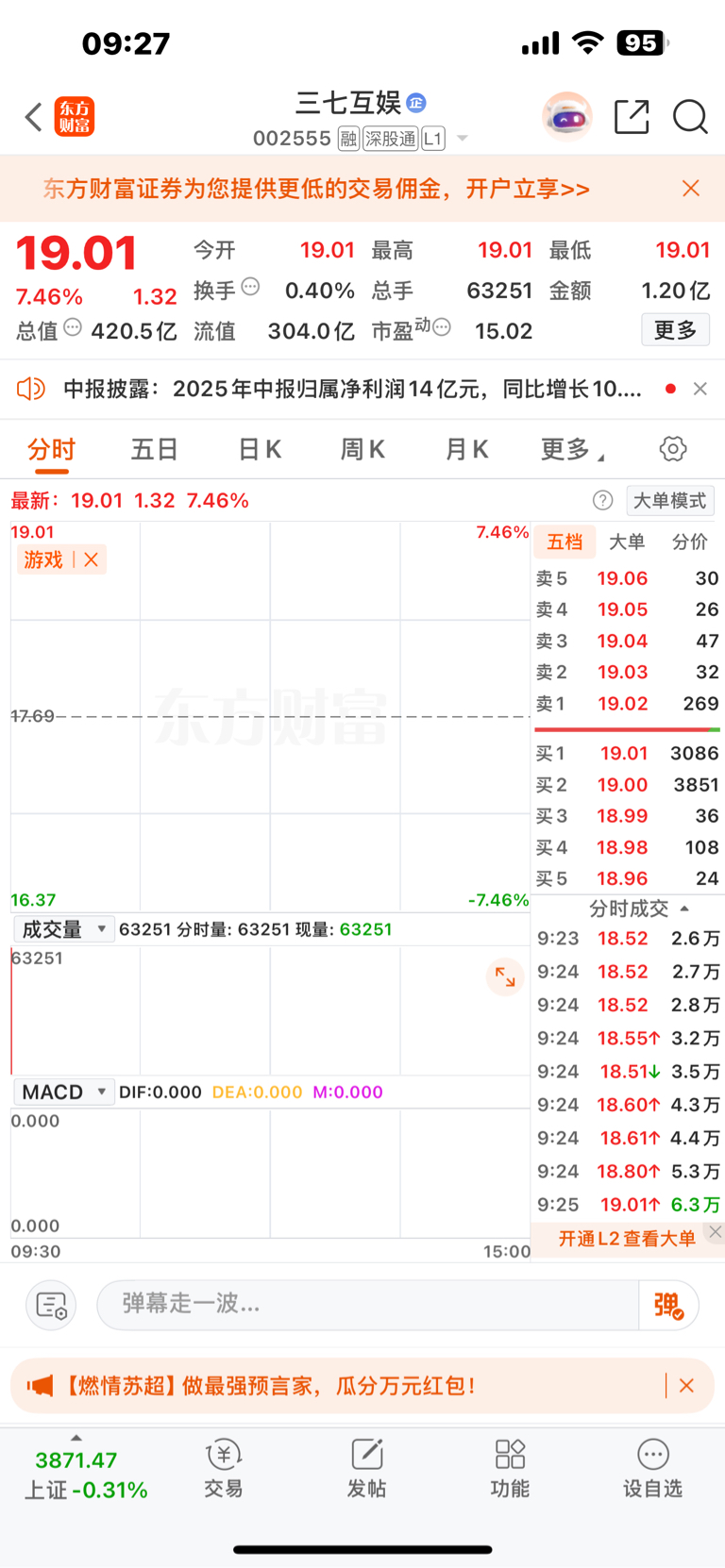The image size is (725, 1568).
Task: Tap the info icon beside 总值
Action: tap(73, 328)
